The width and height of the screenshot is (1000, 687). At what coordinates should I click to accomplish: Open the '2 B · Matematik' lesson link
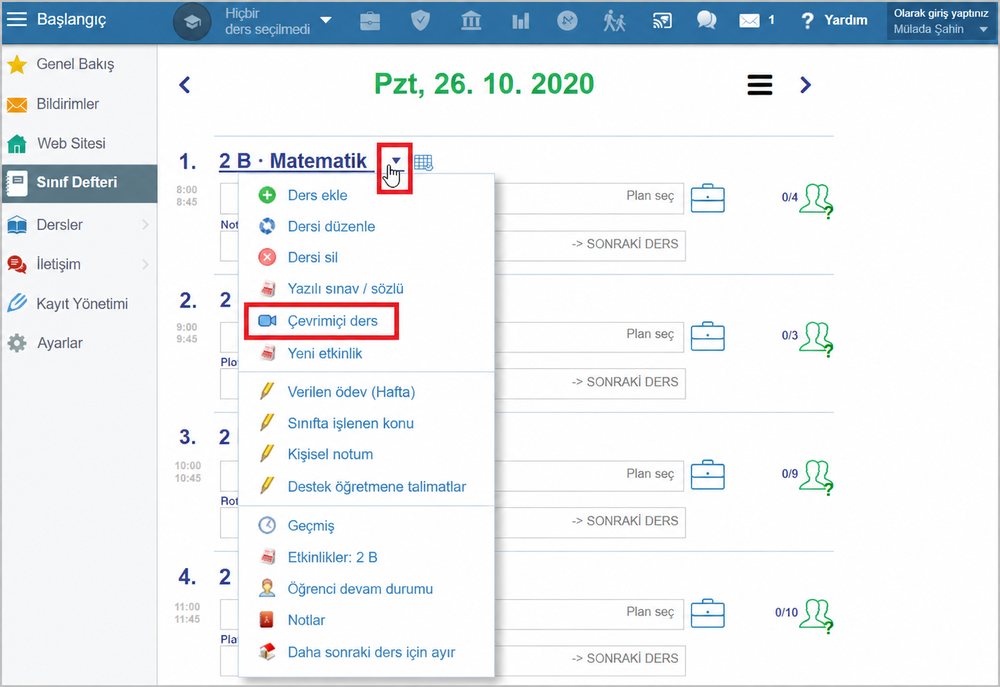293,161
